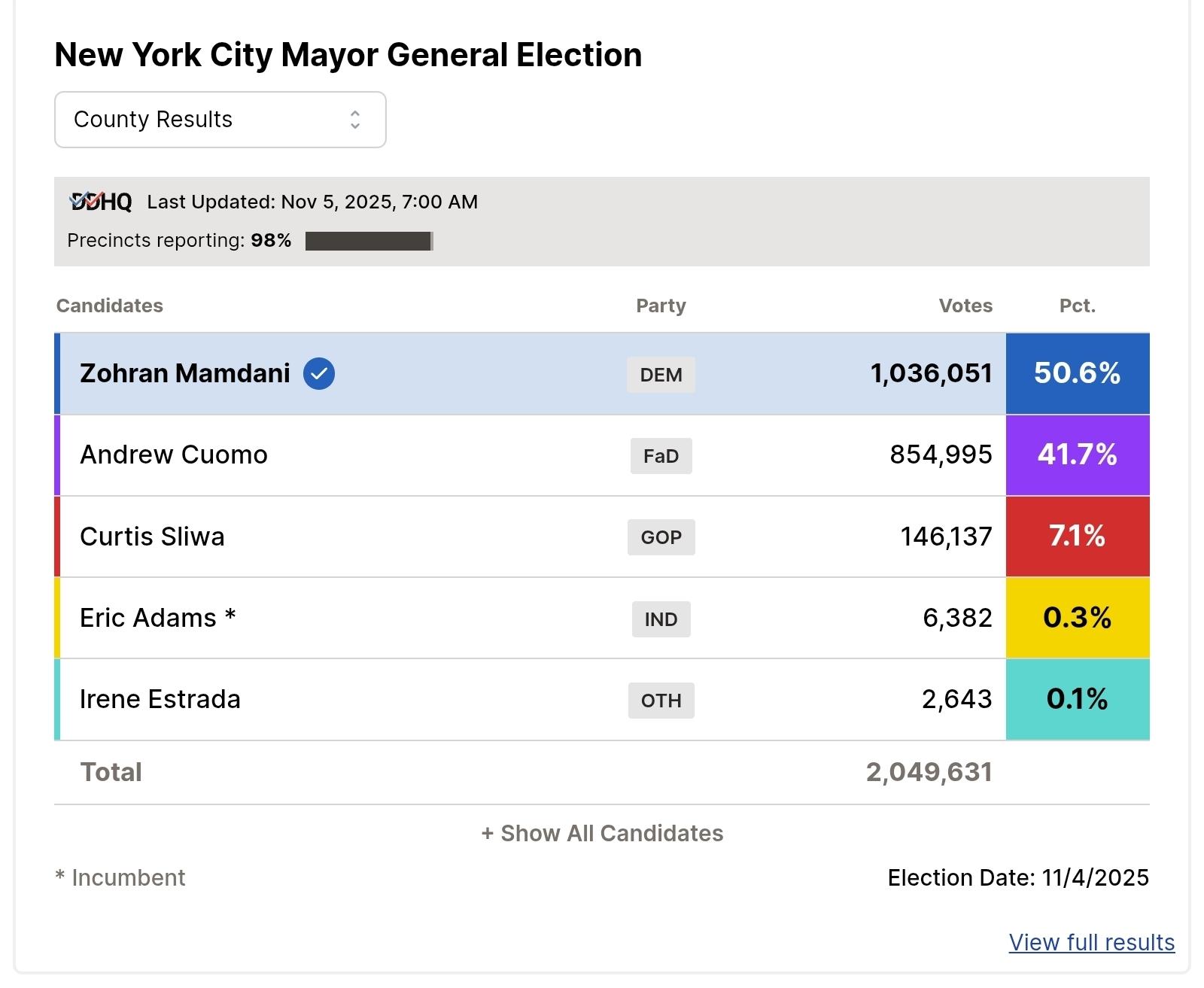Select the Andrew Cuomo candidate name
Viewport: 1204px width, 988px height.
pyautogui.click(x=174, y=455)
